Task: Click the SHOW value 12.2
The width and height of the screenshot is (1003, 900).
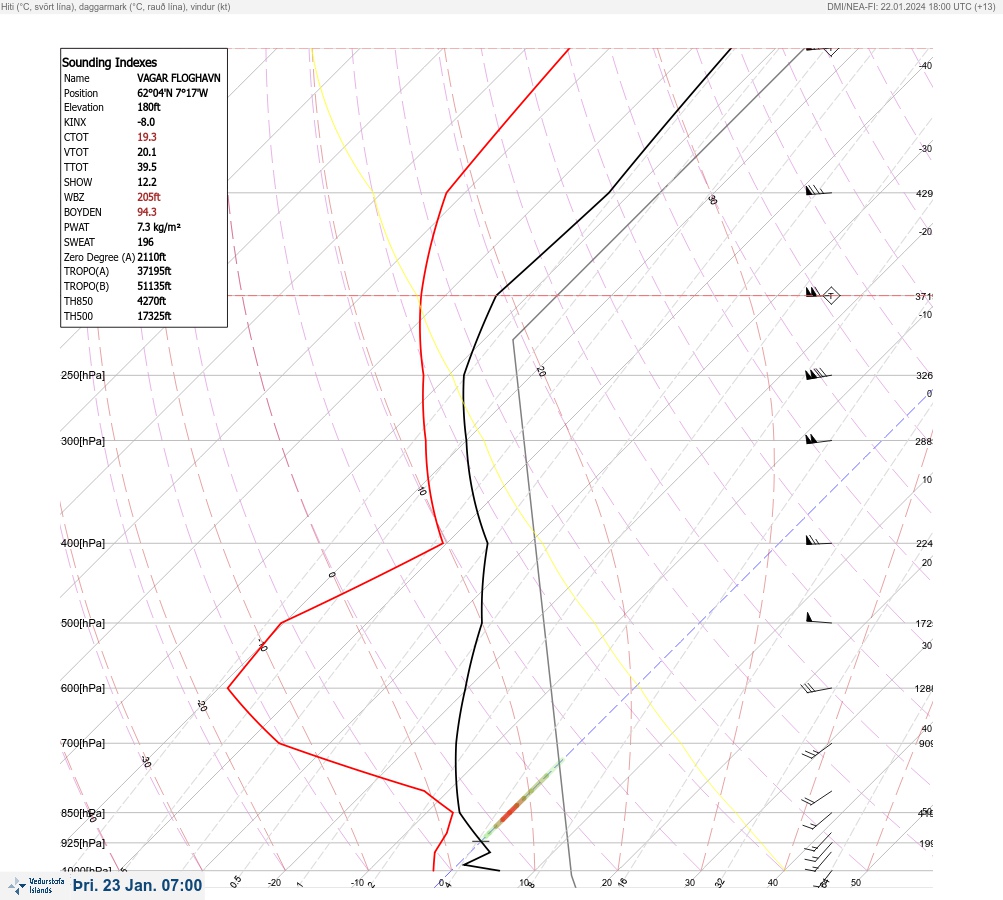Action: pyautogui.click(x=146, y=182)
